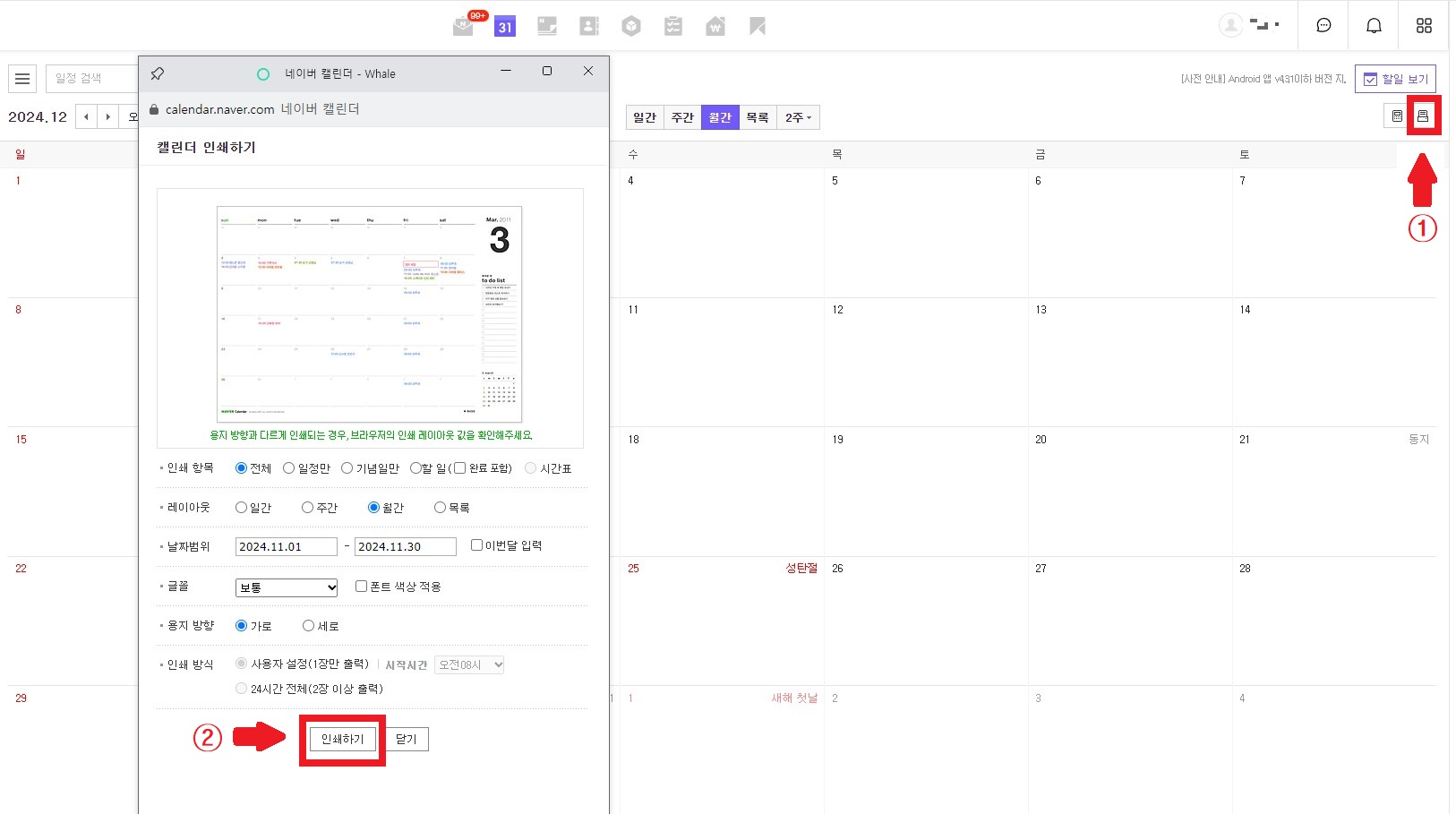Open Naver Mail from the top icon bar
This screenshot has width=1456, height=814.
463,25
